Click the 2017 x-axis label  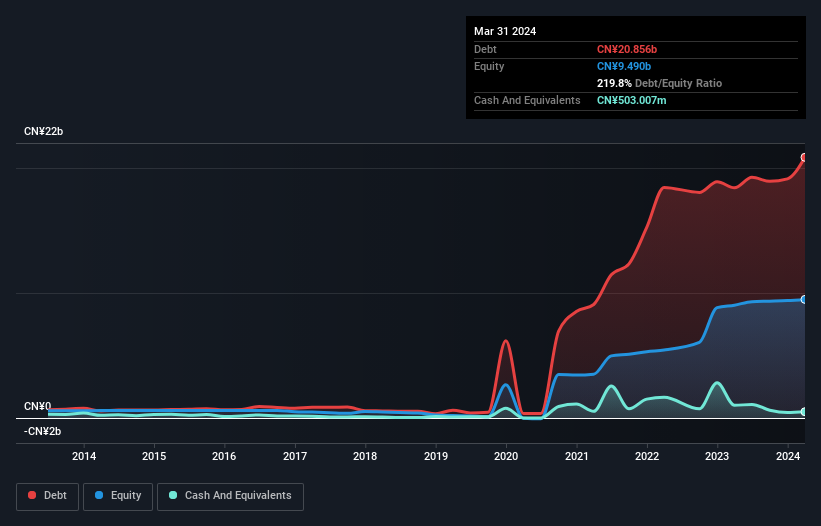tap(295, 456)
